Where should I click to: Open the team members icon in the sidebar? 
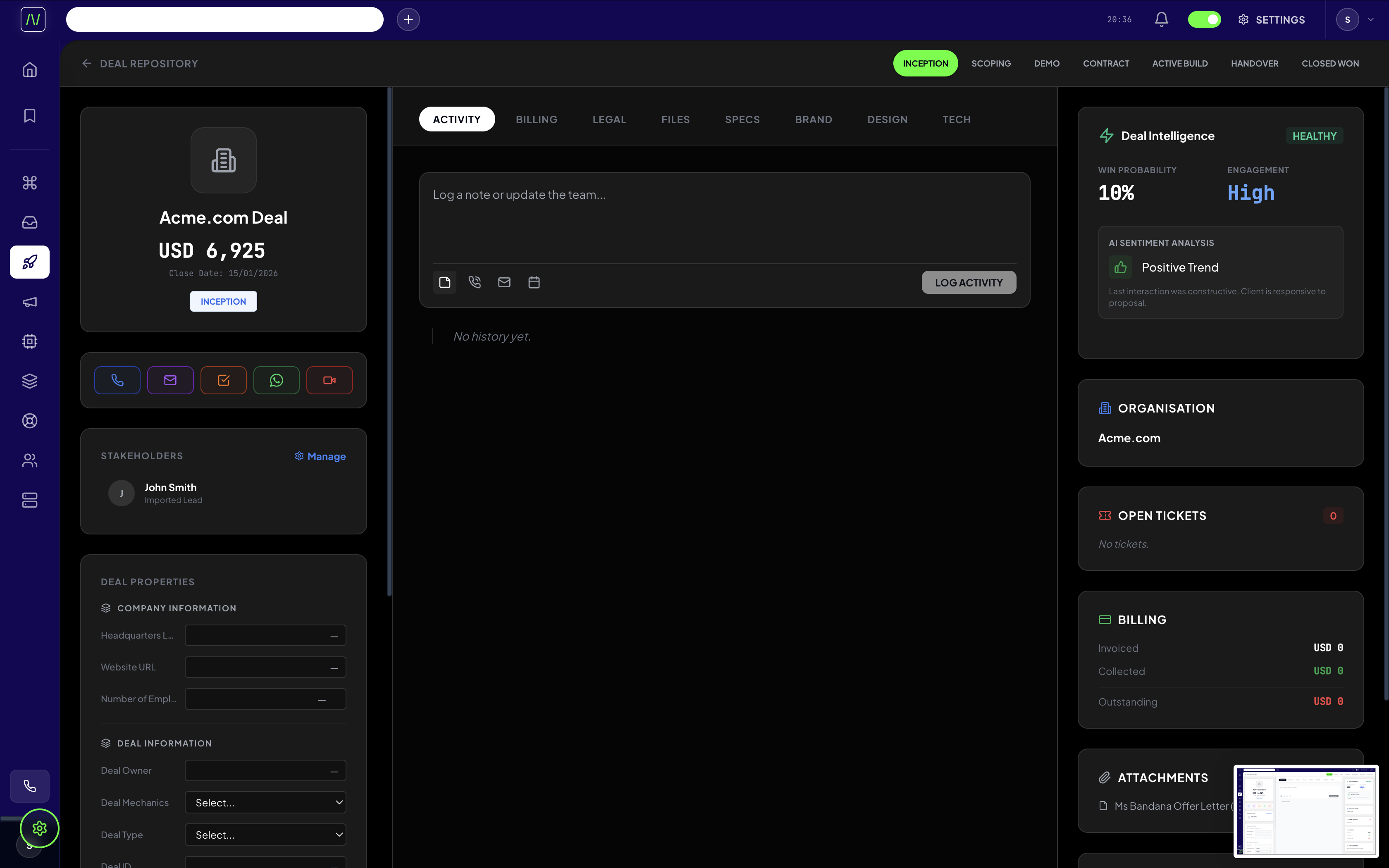[x=29, y=460]
